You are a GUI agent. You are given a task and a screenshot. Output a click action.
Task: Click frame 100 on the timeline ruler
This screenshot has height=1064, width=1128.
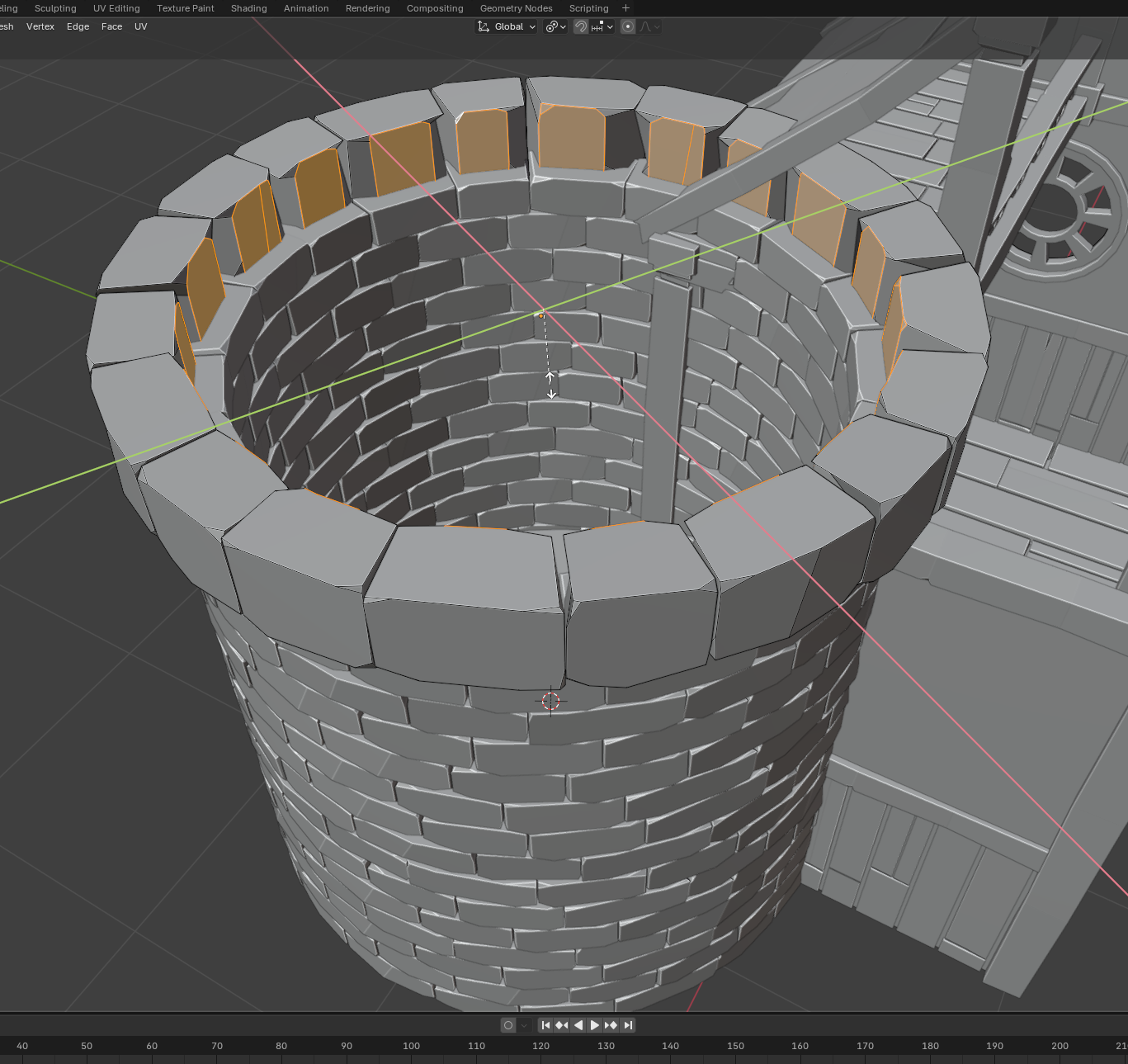(x=411, y=1046)
